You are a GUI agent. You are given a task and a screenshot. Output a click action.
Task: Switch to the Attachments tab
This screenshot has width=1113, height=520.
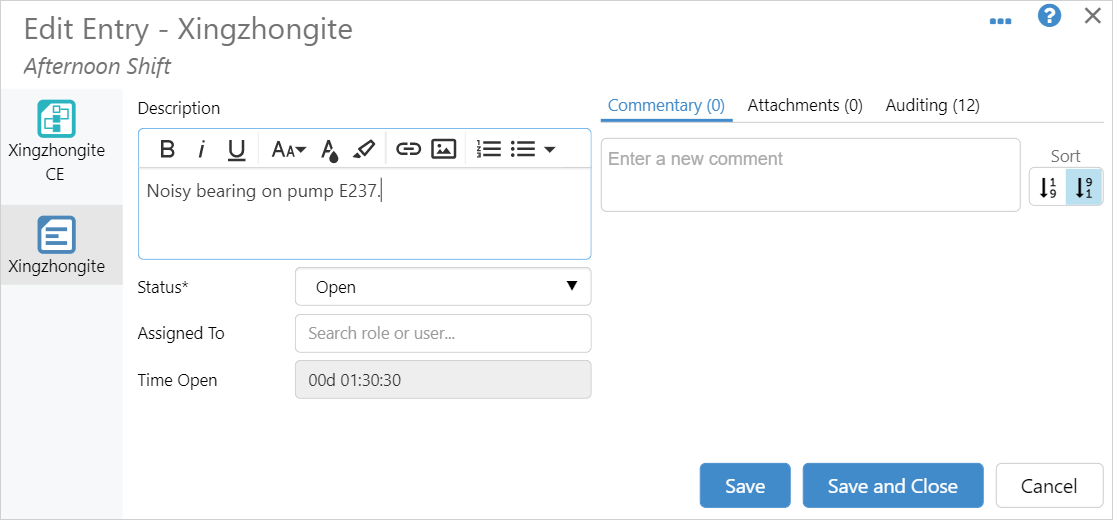[805, 105]
